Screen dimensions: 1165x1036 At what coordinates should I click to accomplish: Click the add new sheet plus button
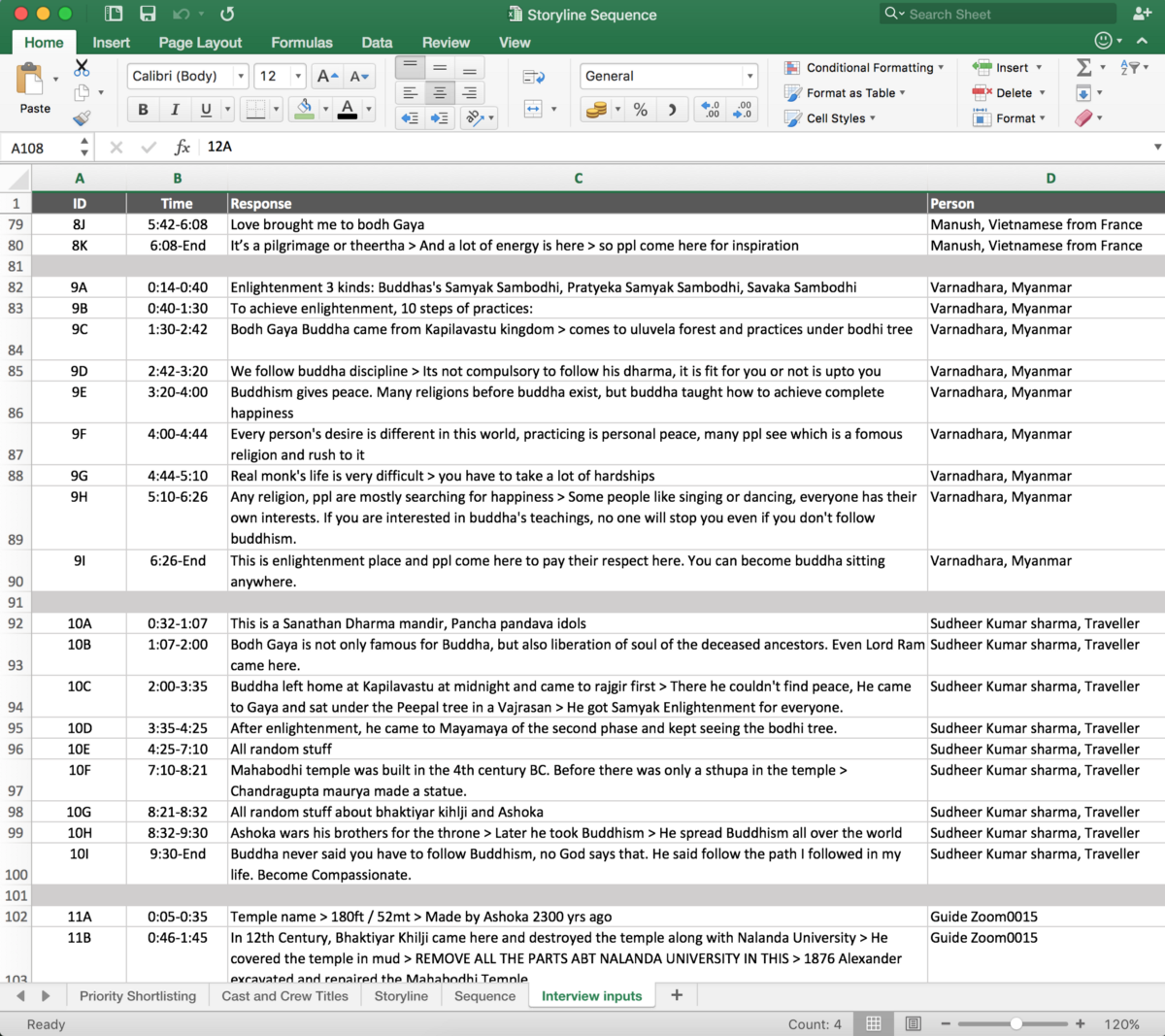point(677,995)
